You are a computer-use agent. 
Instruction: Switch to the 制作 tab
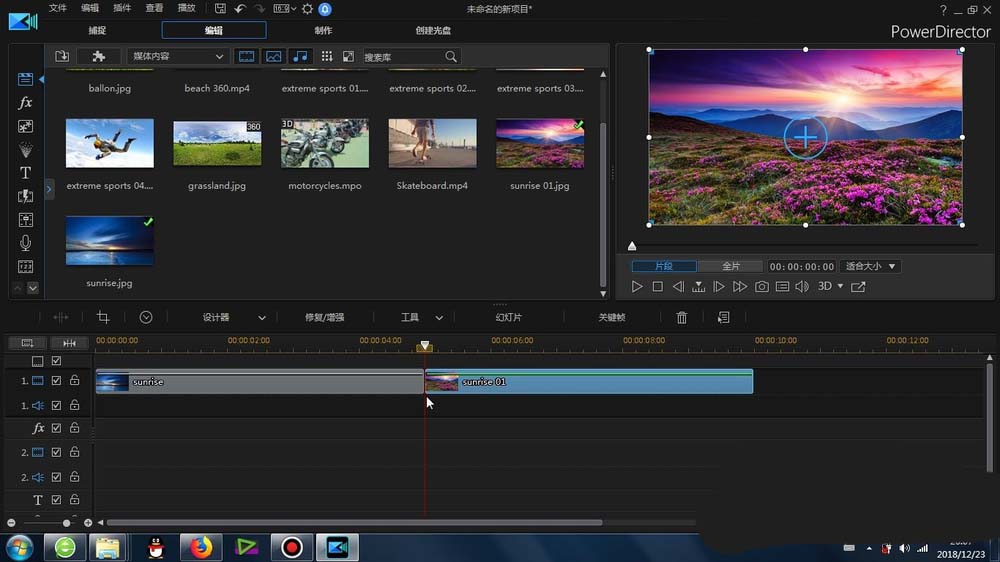(x=323, y=30)
